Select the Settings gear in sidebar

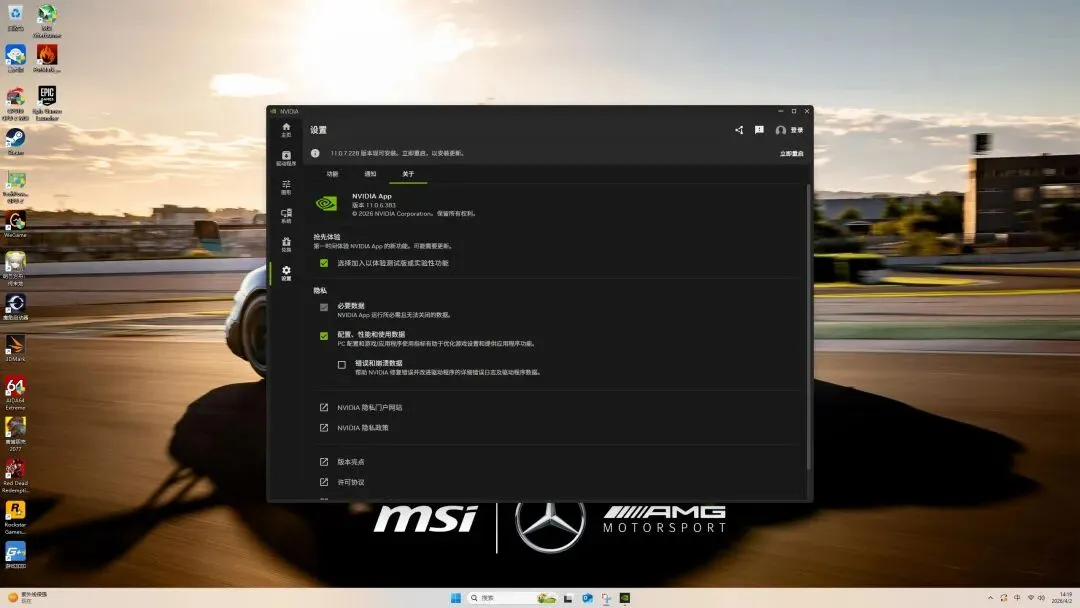click(x=286, y=273)
